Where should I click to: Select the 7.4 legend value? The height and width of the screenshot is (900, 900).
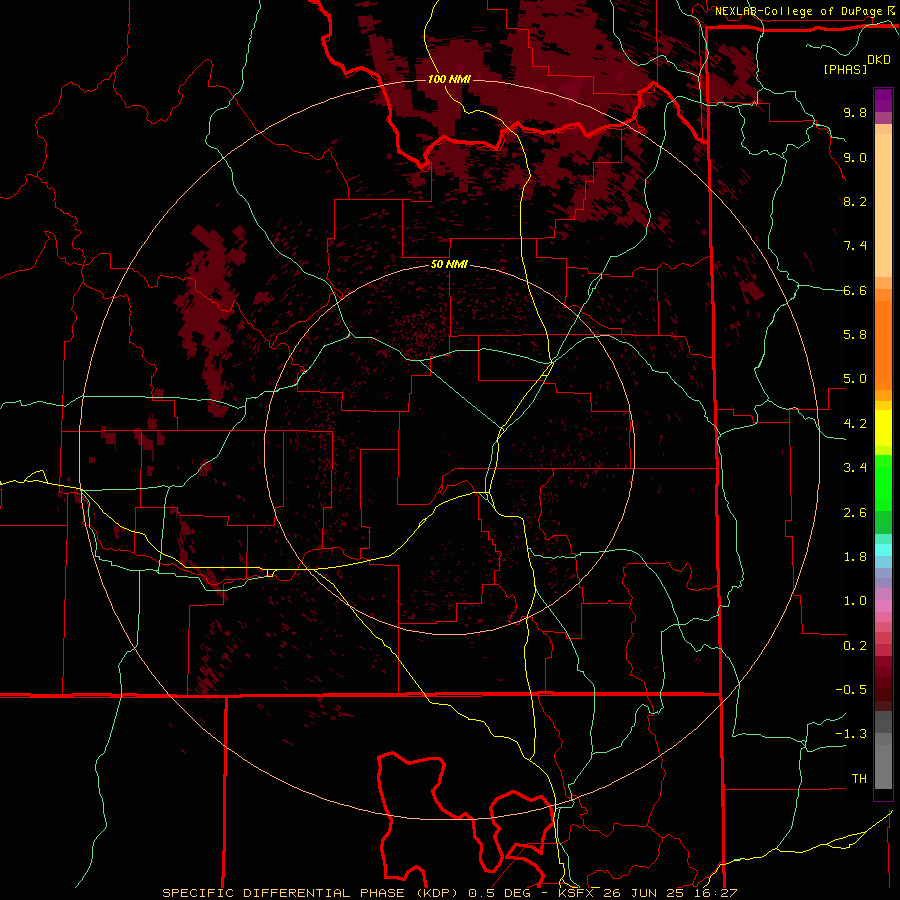[855, 246]
